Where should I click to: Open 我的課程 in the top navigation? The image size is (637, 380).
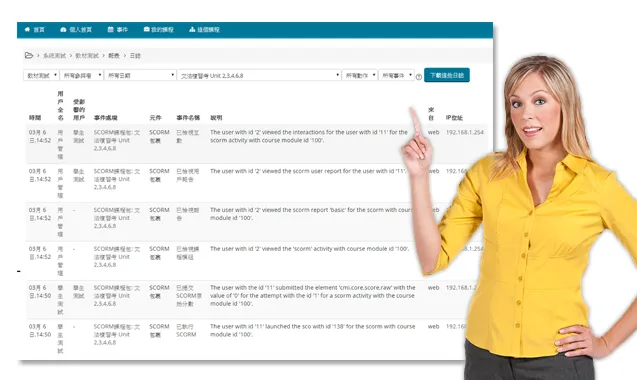[158, 30]
